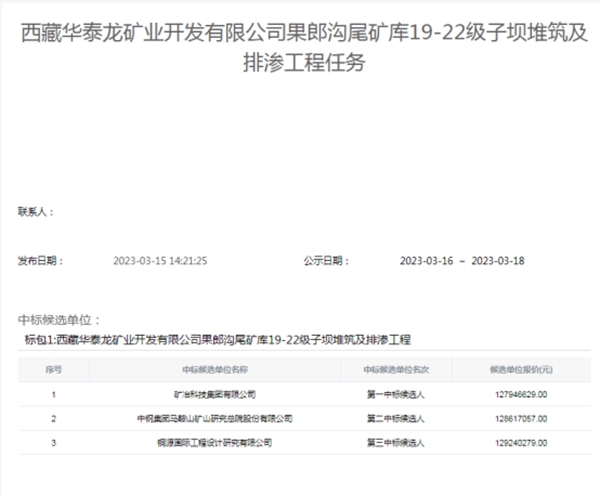Click the 第二中标候选人 cell
The image size is (600, 496).
[396, 419]
